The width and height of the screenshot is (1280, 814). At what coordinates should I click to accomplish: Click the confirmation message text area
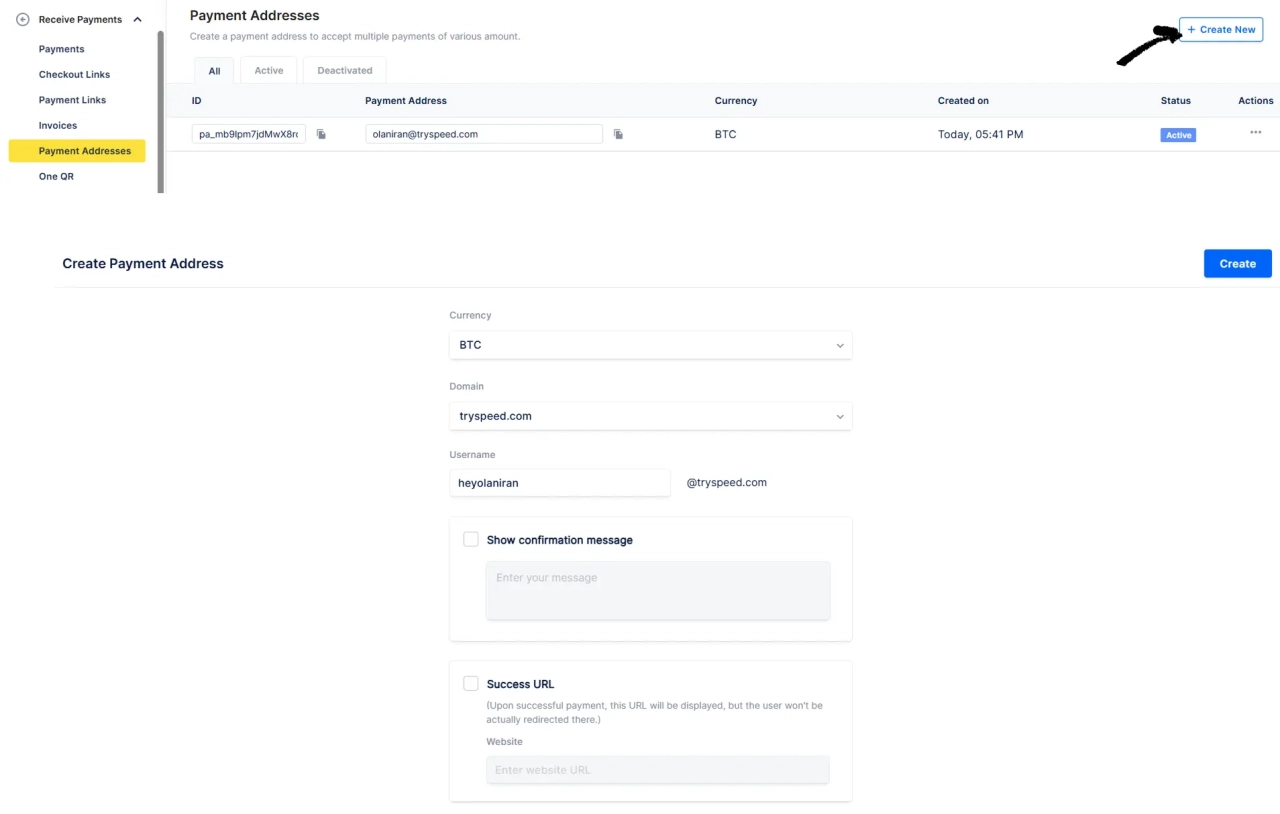coord(658,590)
